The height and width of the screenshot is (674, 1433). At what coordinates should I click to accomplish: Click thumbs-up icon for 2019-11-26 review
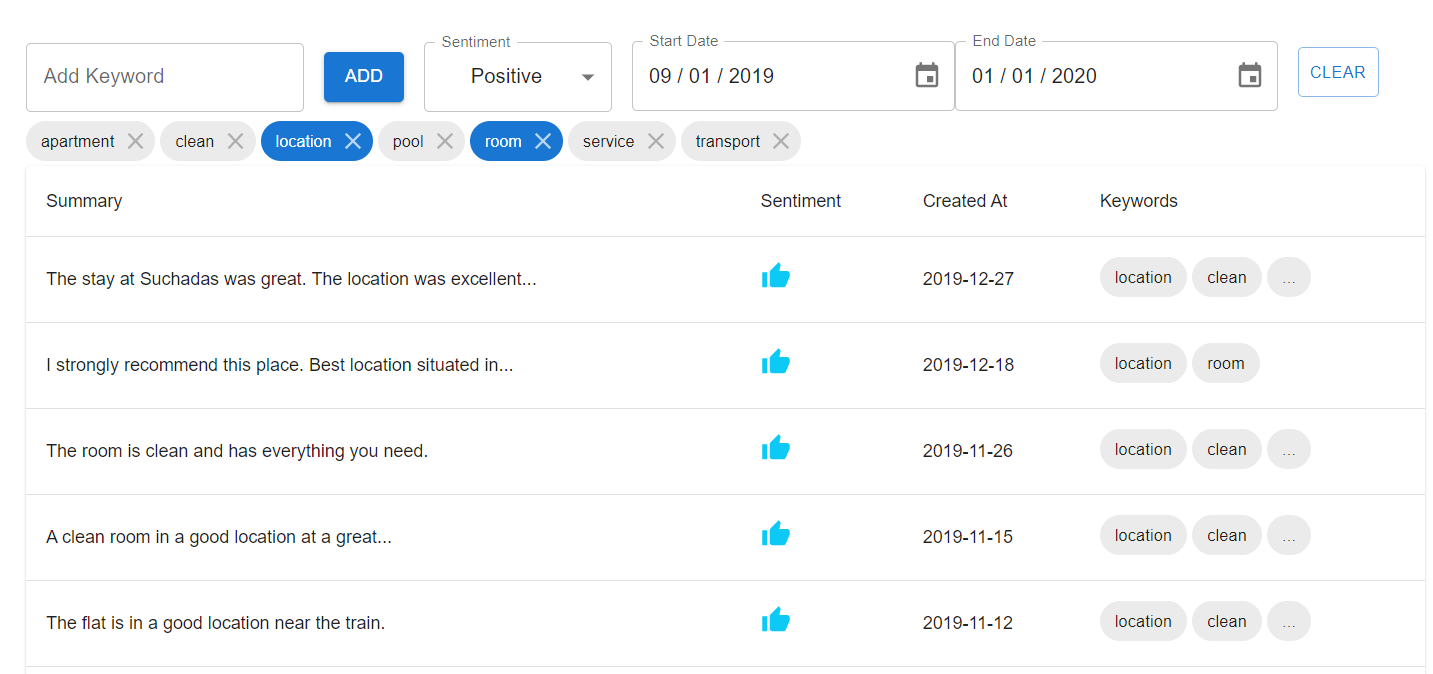[776, 448]
